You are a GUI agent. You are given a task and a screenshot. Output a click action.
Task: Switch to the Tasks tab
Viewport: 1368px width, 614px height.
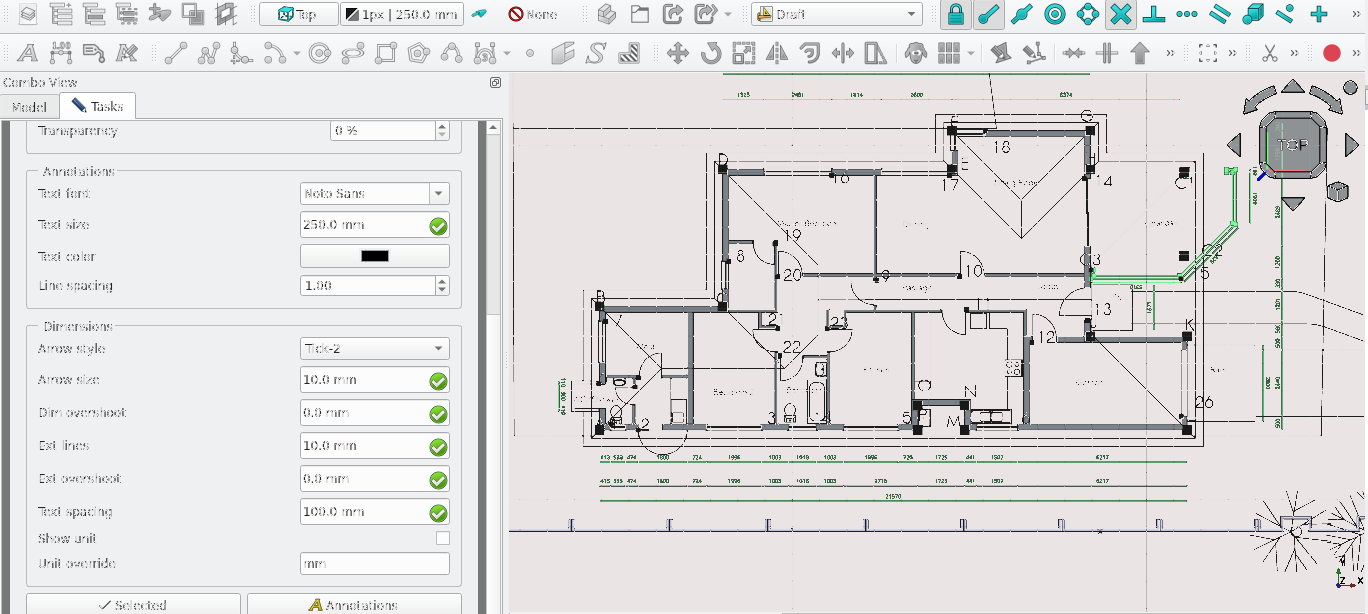[97, 106]
